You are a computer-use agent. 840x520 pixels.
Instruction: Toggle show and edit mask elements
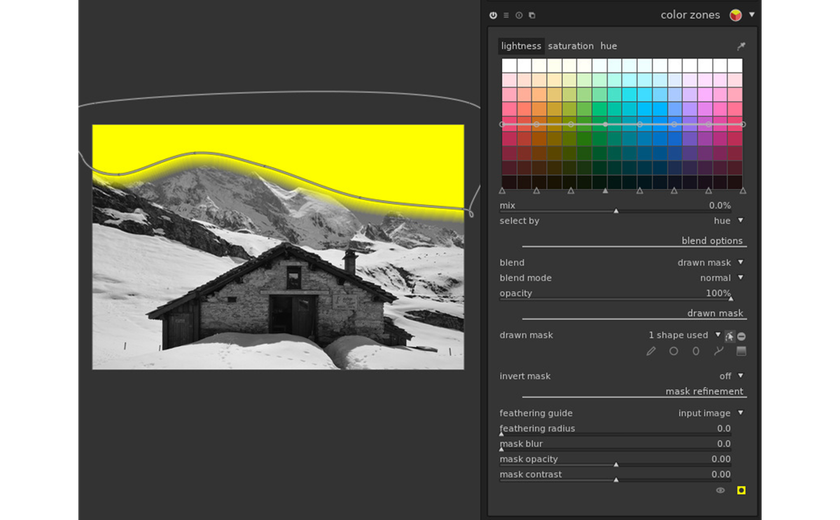(x=729, y=336)
